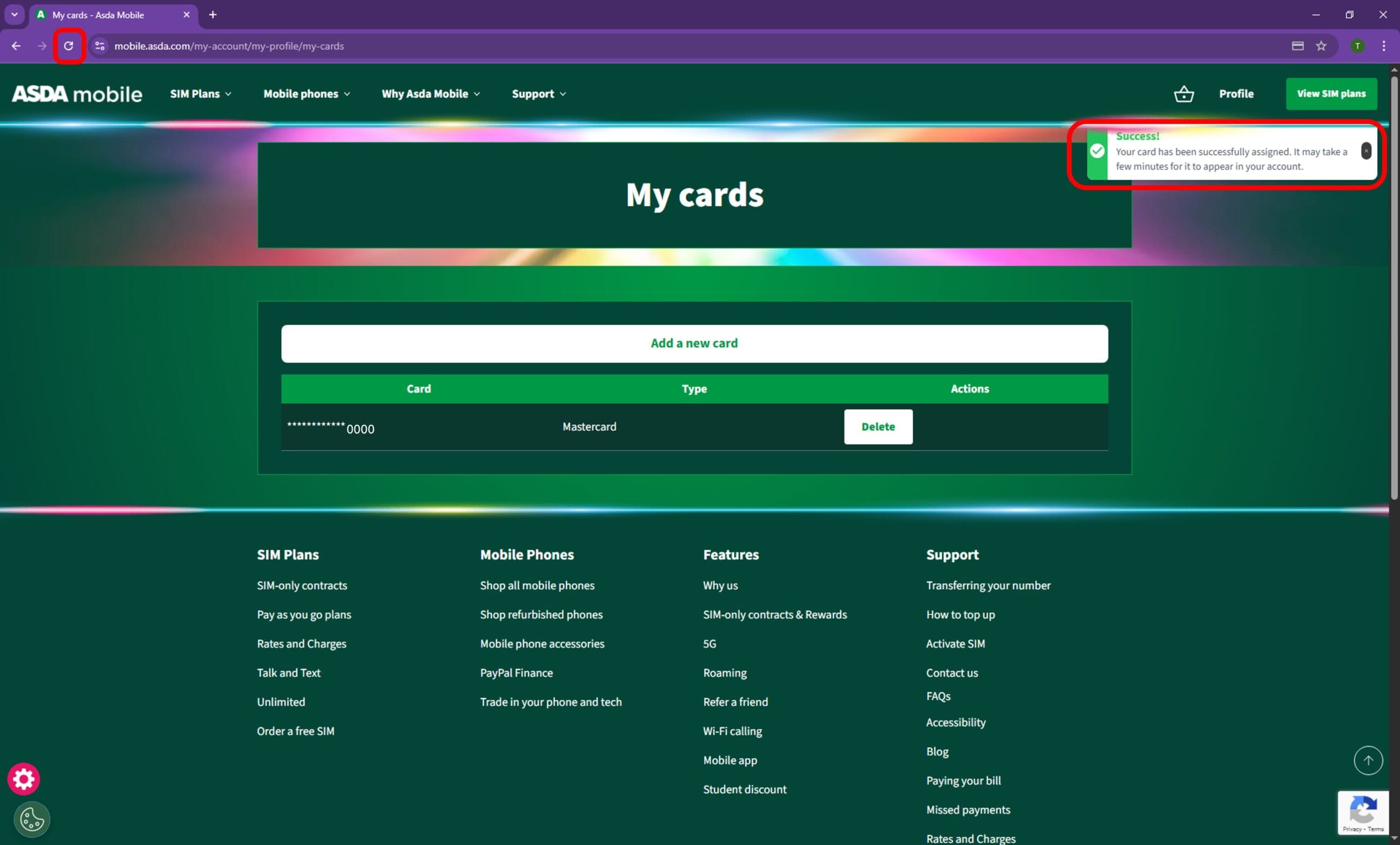Viewport: 1400px width, 845px height.
Task: Click the reCAPTCHA badge
Action: [x=1362, y=812]
